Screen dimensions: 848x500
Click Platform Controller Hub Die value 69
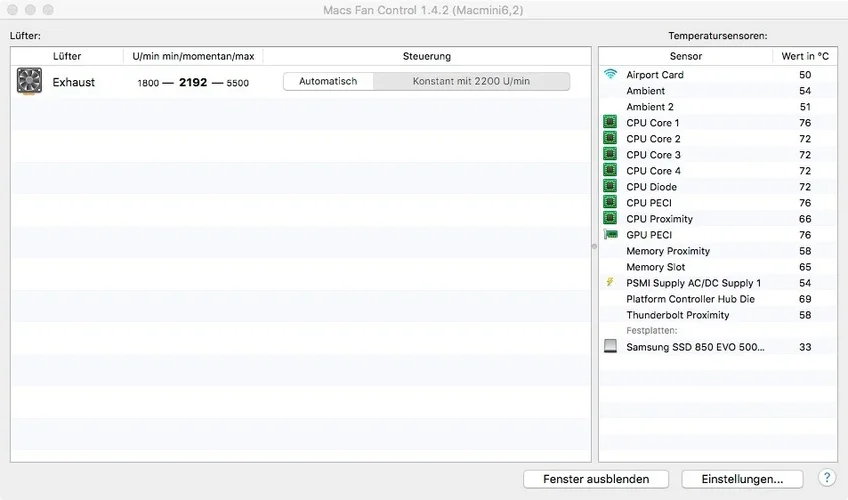805,299
